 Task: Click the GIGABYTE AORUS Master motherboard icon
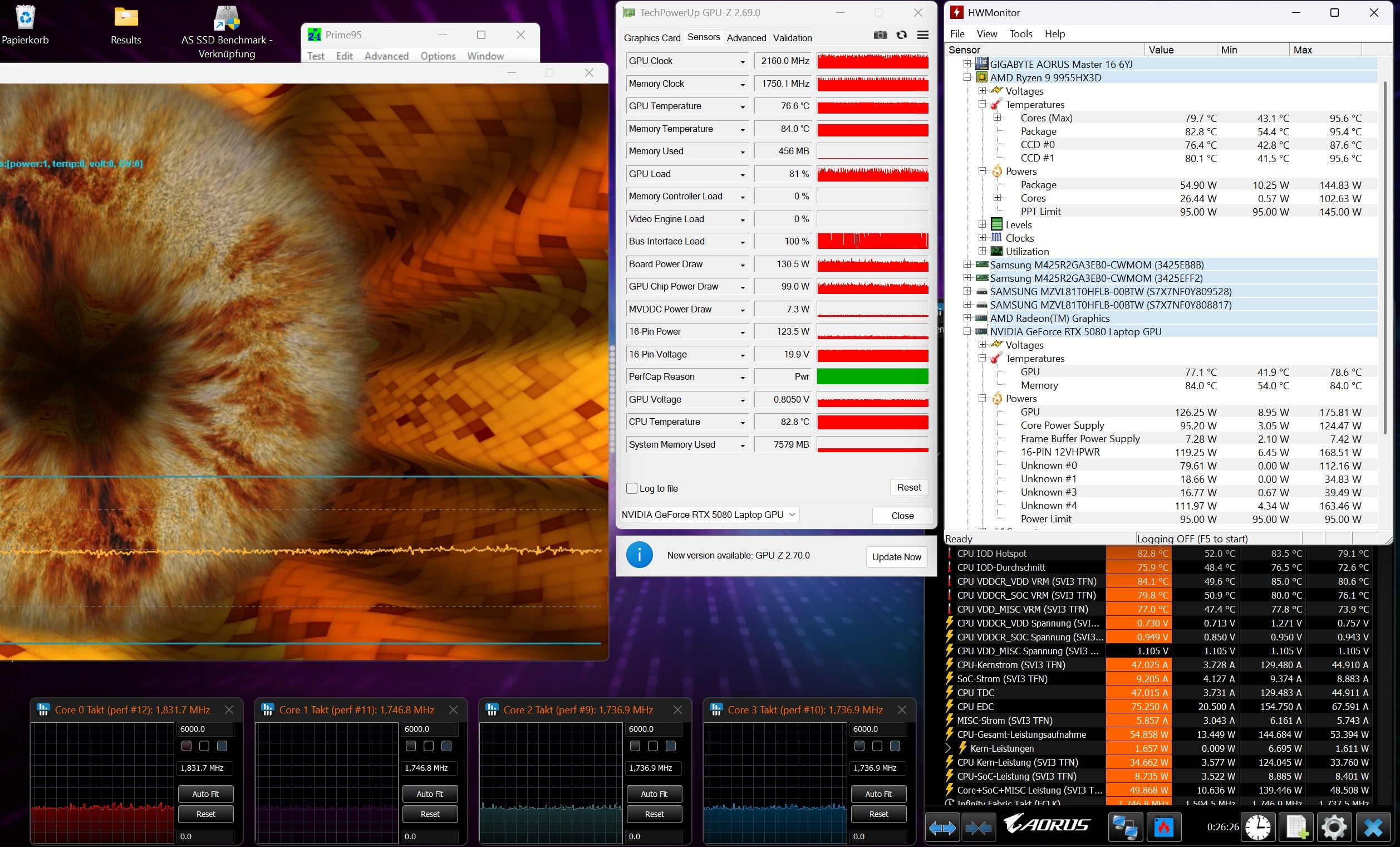pyautogui.click(x=982, y=63)
